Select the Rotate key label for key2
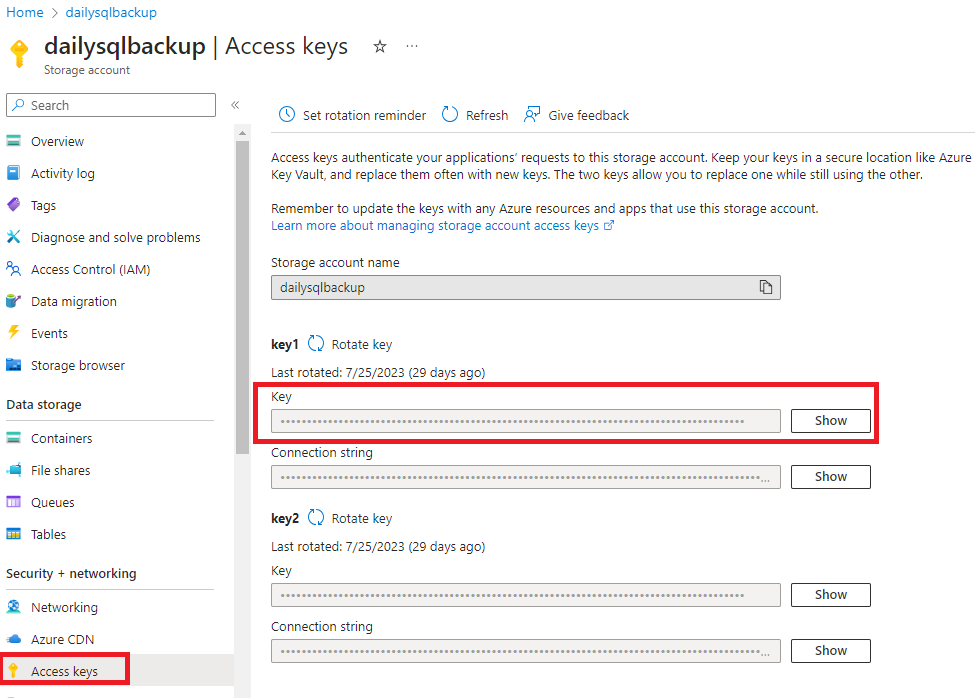975x698 pixels. coord(362,518)
